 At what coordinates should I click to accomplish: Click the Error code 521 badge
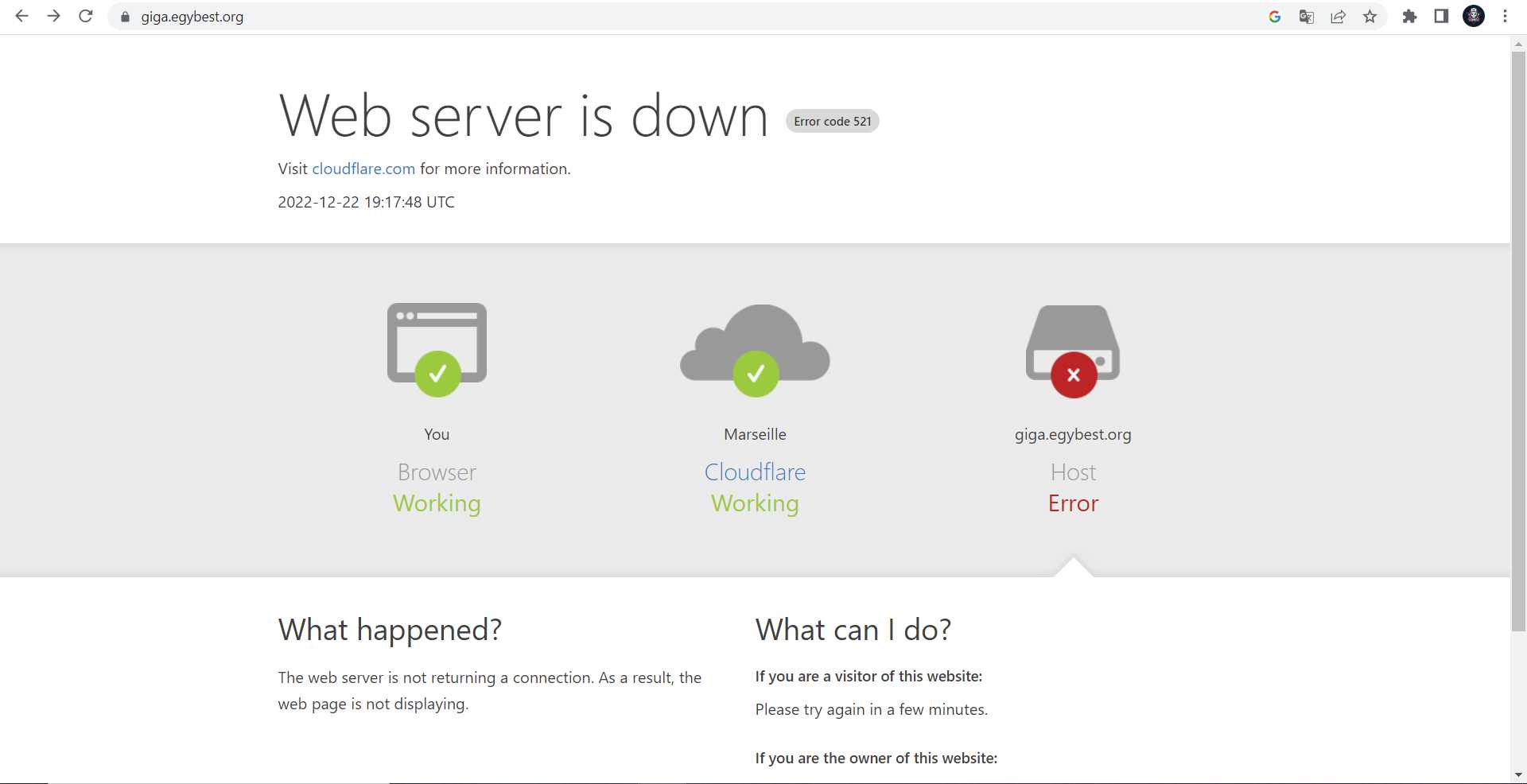tap(832, 122)
